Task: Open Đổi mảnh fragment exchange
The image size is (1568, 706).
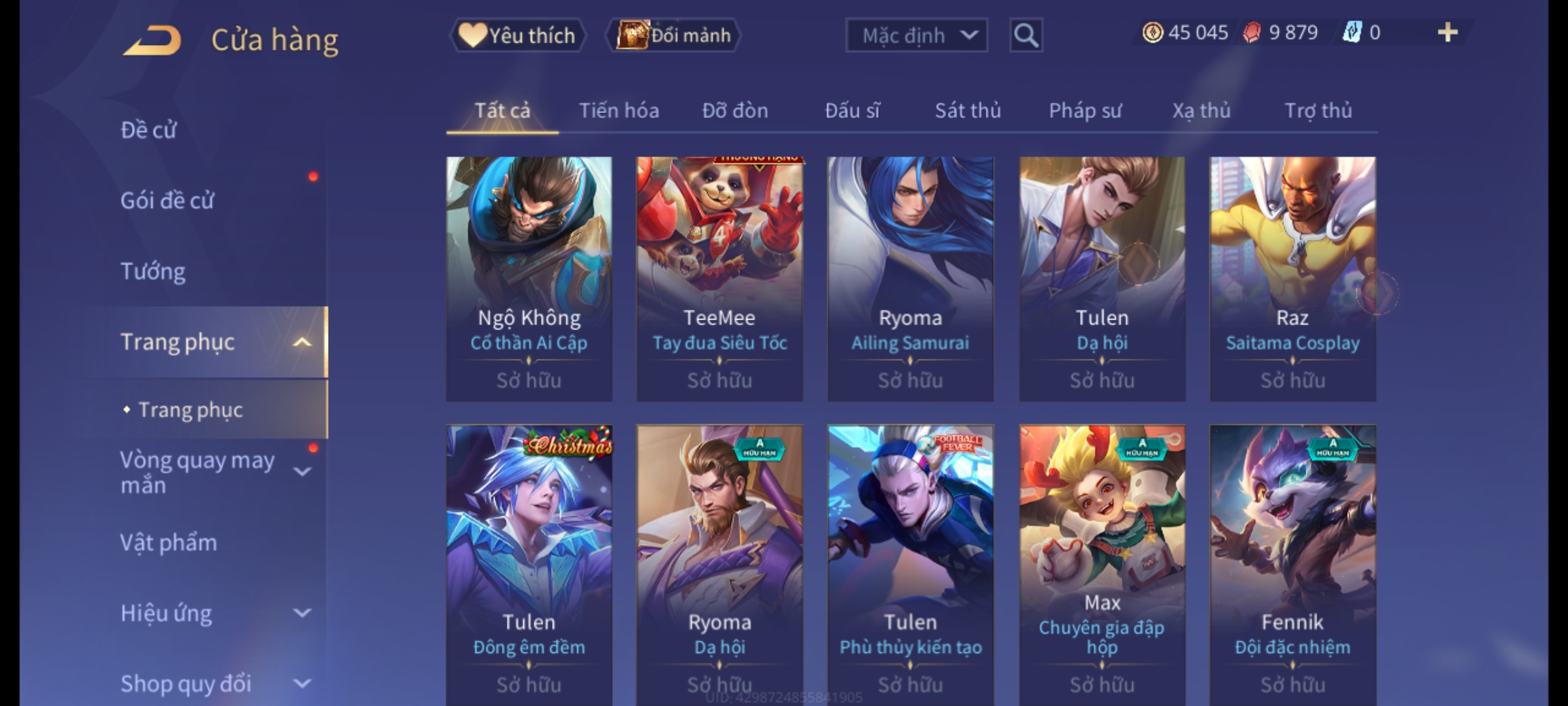Action: (x=674, y=35)
